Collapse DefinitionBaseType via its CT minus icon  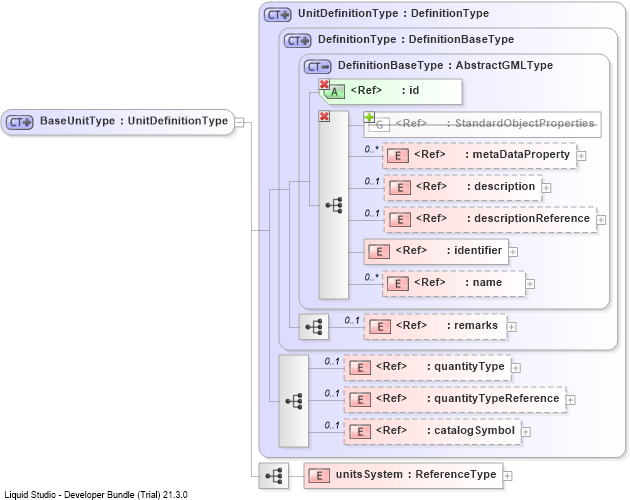(x=318, y=67)
